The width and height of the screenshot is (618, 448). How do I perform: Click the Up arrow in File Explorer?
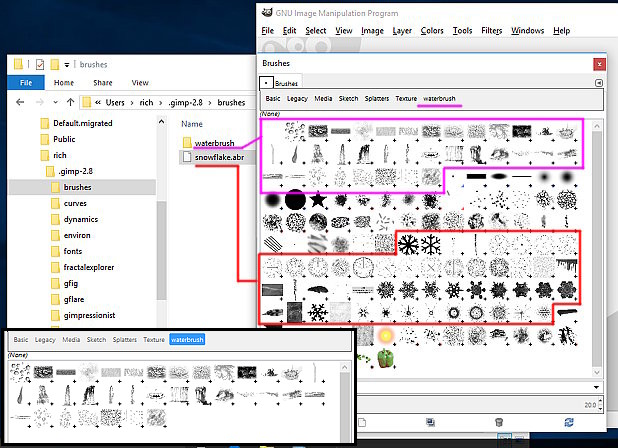[x=69, y=103]
